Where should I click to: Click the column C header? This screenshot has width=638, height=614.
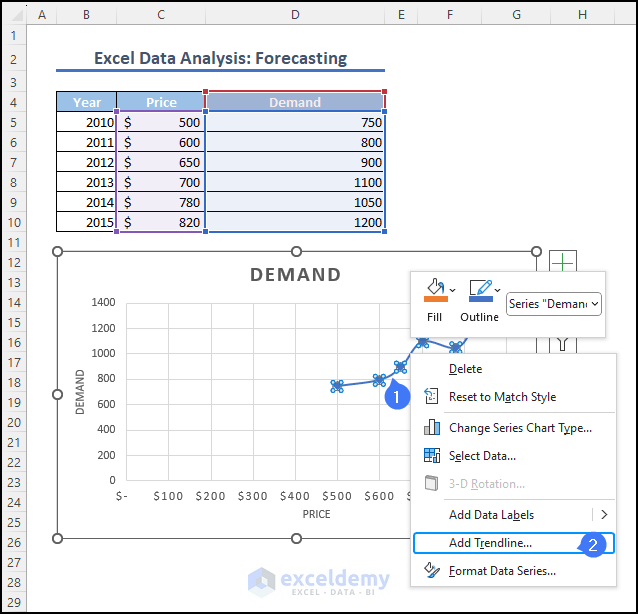(161, 15)
